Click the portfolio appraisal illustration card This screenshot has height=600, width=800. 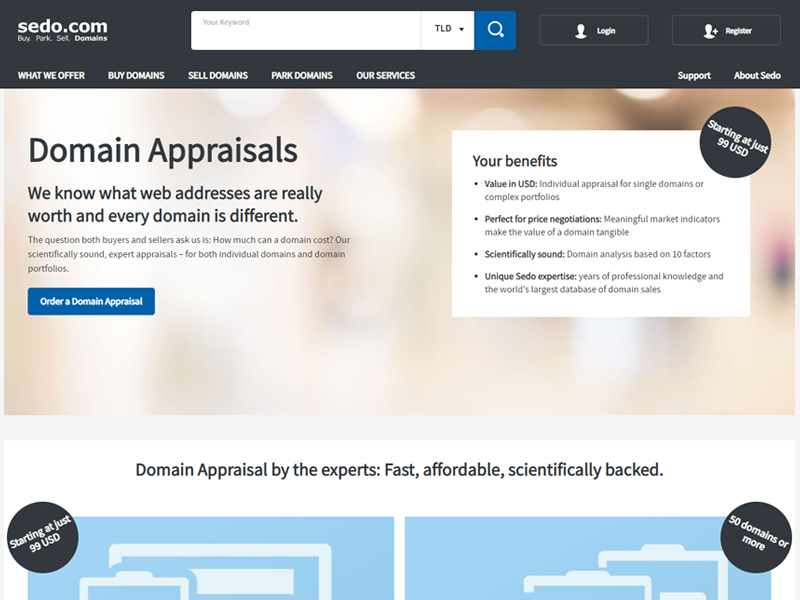pyautogui.click(x=588, y=559)
